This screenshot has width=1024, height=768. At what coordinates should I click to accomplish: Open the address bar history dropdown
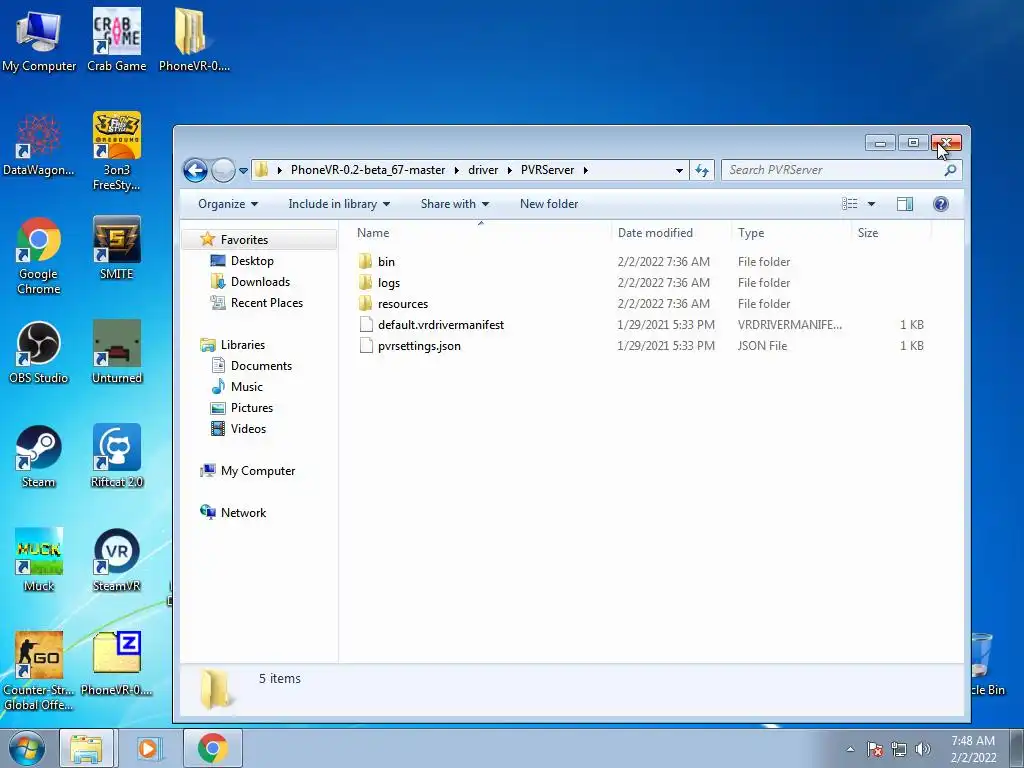pos(679,170)
